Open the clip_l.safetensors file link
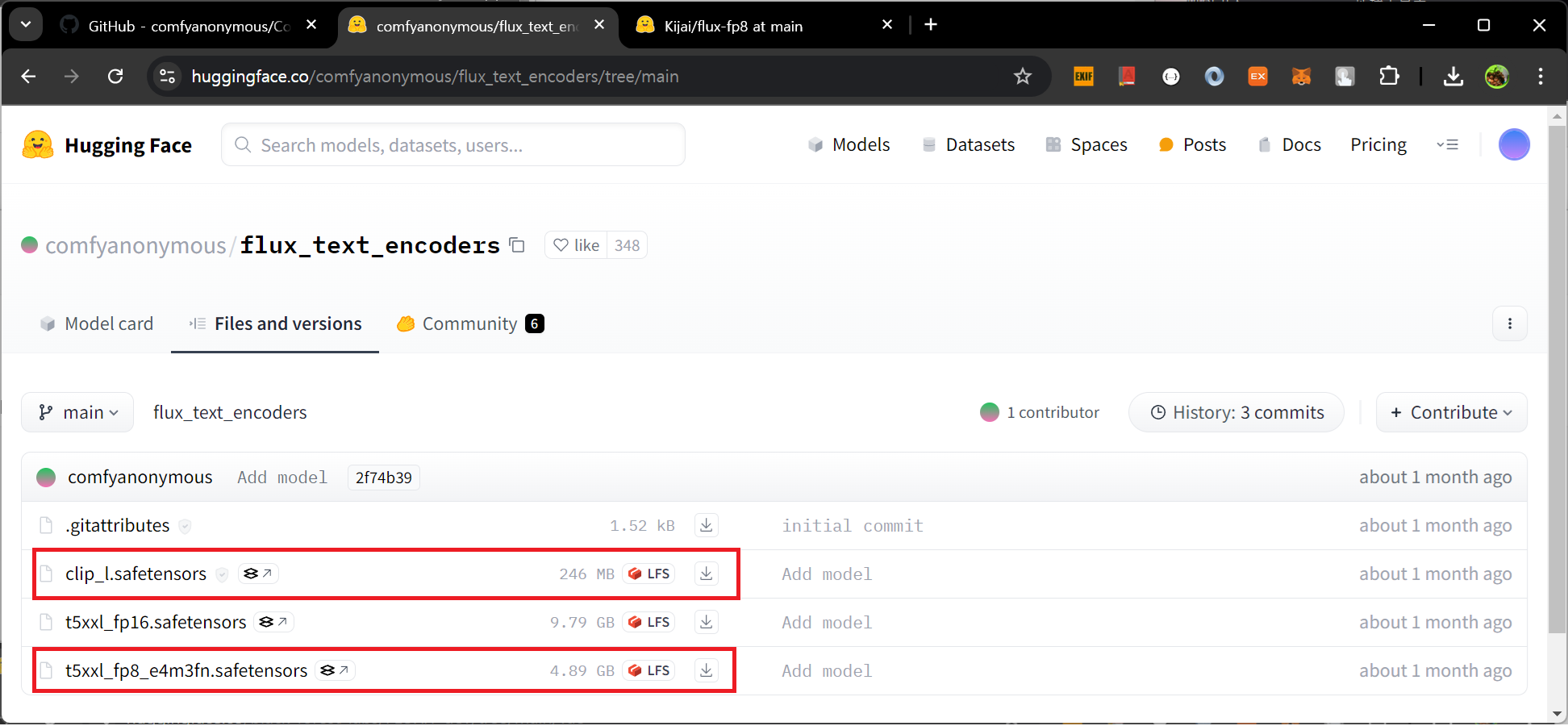Image resolution: width=1568 pixels, height=726 pixels. pyautogui.click(x=136, y=574)
